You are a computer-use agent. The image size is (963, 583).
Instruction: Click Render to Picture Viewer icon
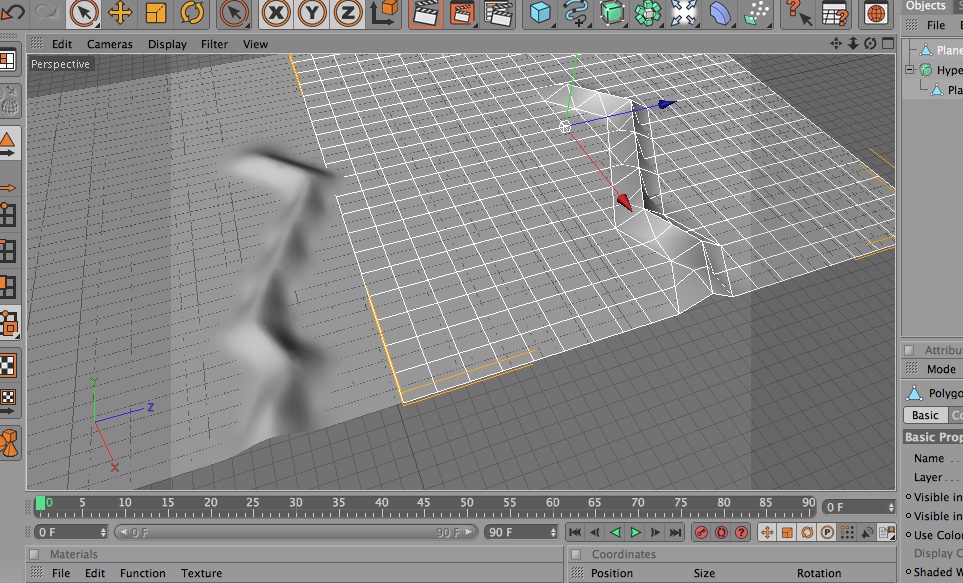[x=462, y=13]
